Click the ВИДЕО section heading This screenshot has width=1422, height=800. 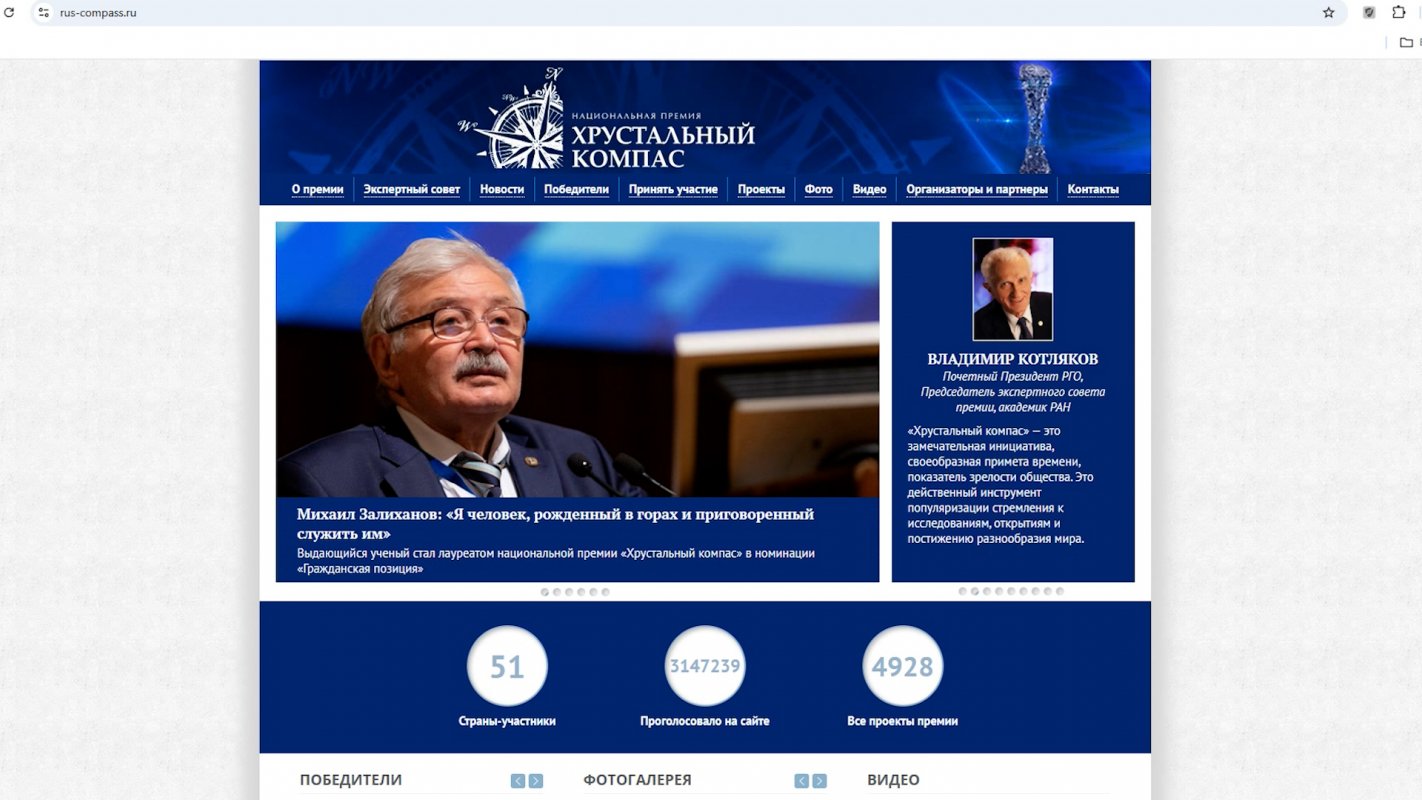pyautogui.click(x=894, y=780)
